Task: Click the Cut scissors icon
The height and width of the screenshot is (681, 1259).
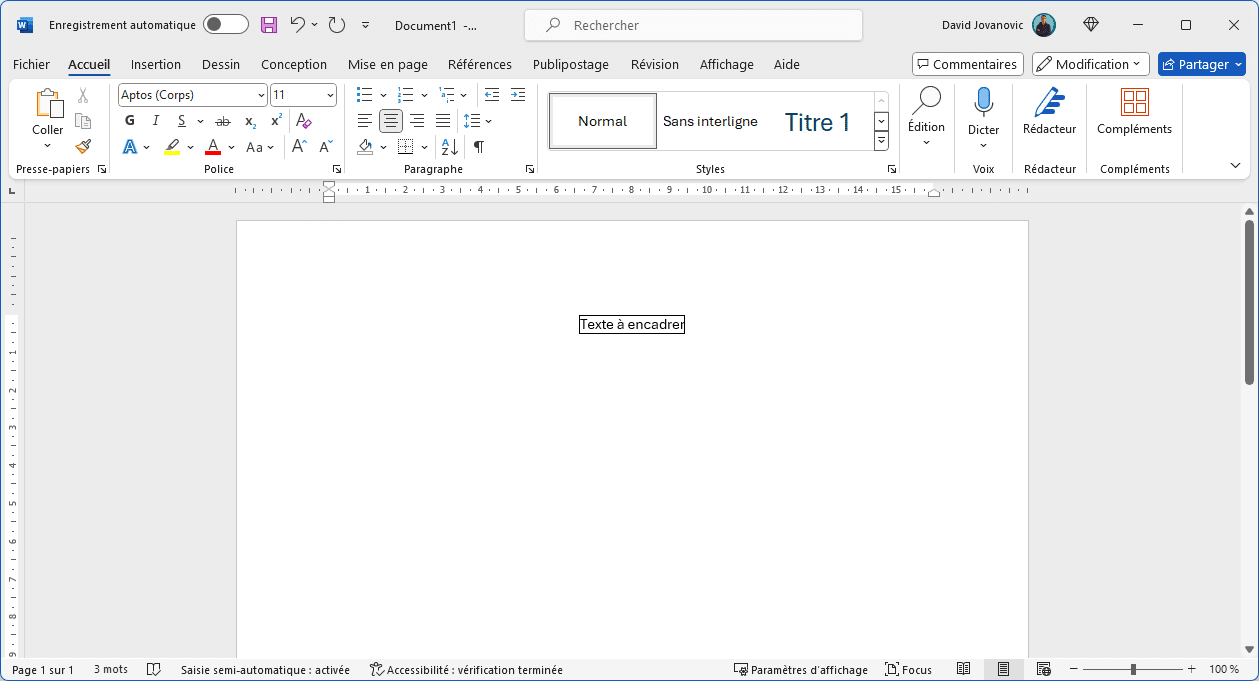Action: coord(83,96)
